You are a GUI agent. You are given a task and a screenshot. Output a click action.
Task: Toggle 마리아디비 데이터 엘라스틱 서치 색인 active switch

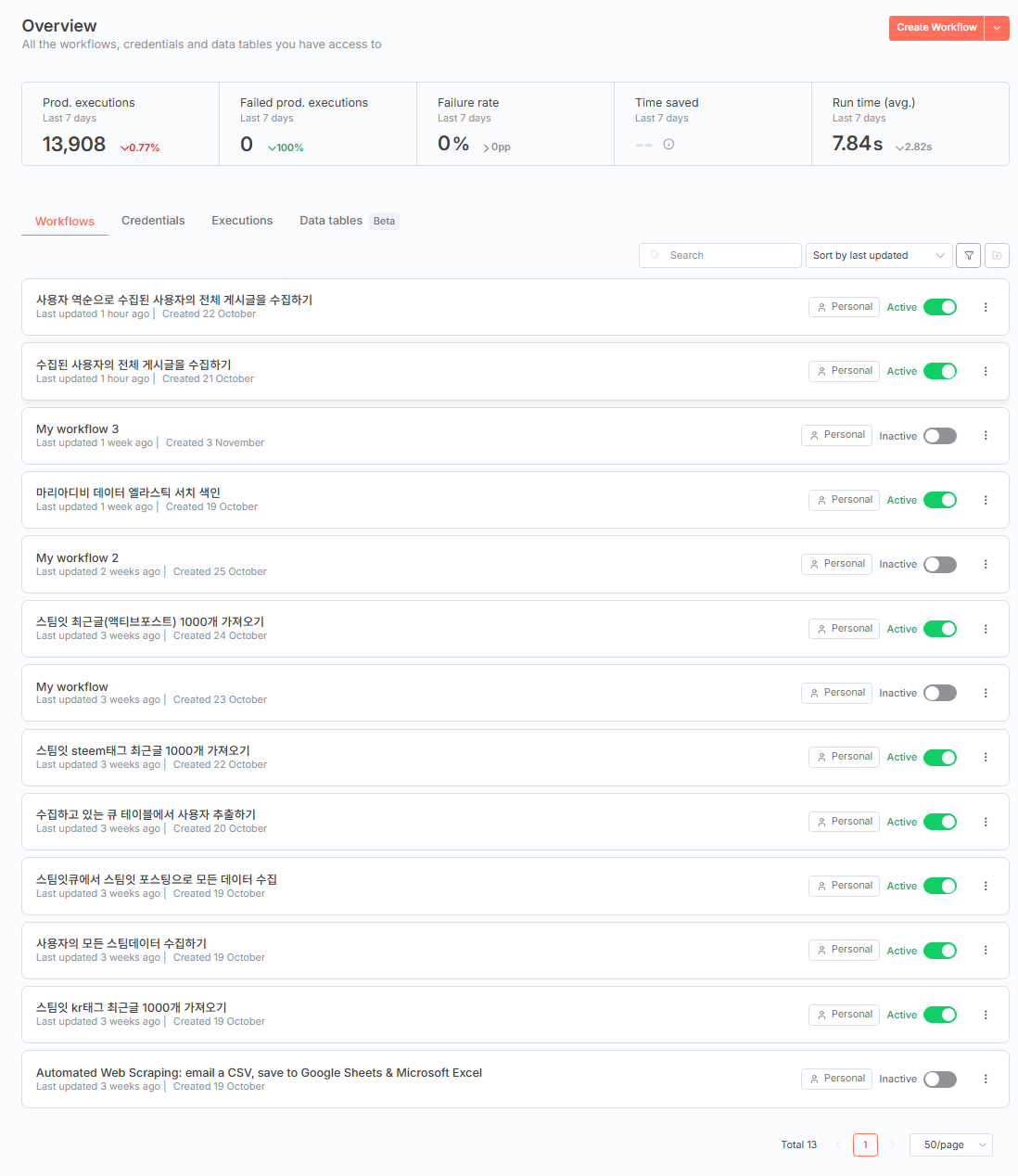pyautogui.click(x=940, y=500)
